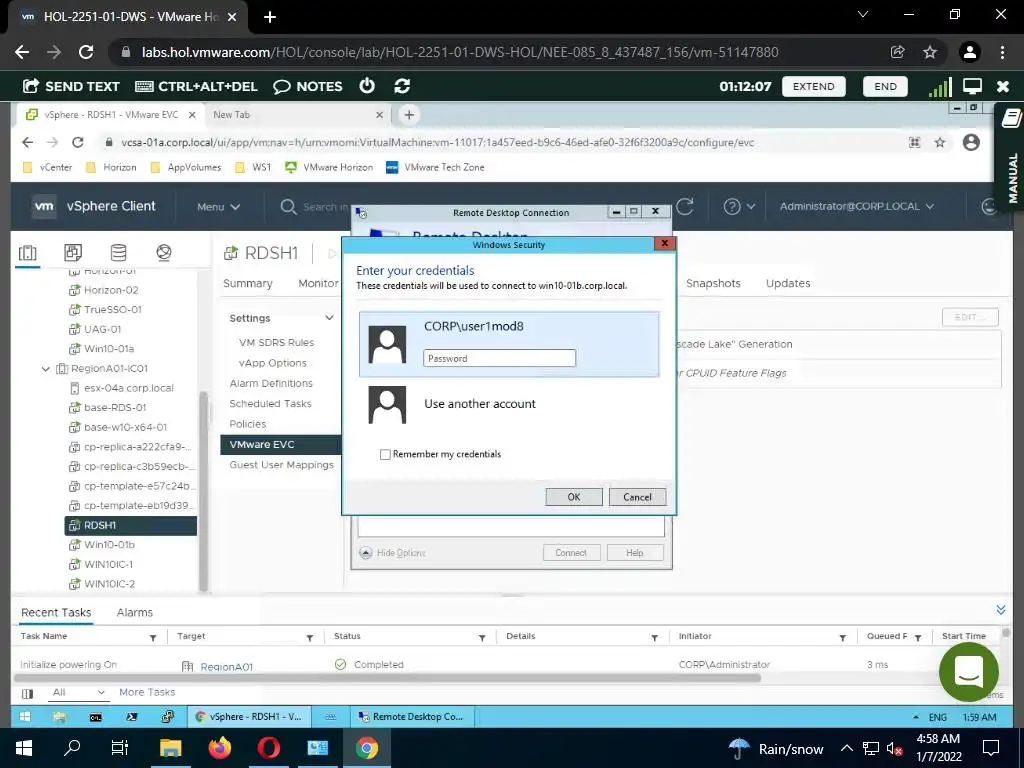Open the vSphere help question mark icon
The height and width of the screenshot is (768, 1024).
click(x=732, y=206)
